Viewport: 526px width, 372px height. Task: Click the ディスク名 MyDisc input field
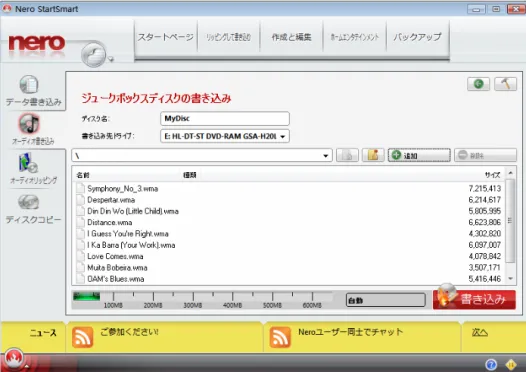pyautogui.click(x=225, y=118)
